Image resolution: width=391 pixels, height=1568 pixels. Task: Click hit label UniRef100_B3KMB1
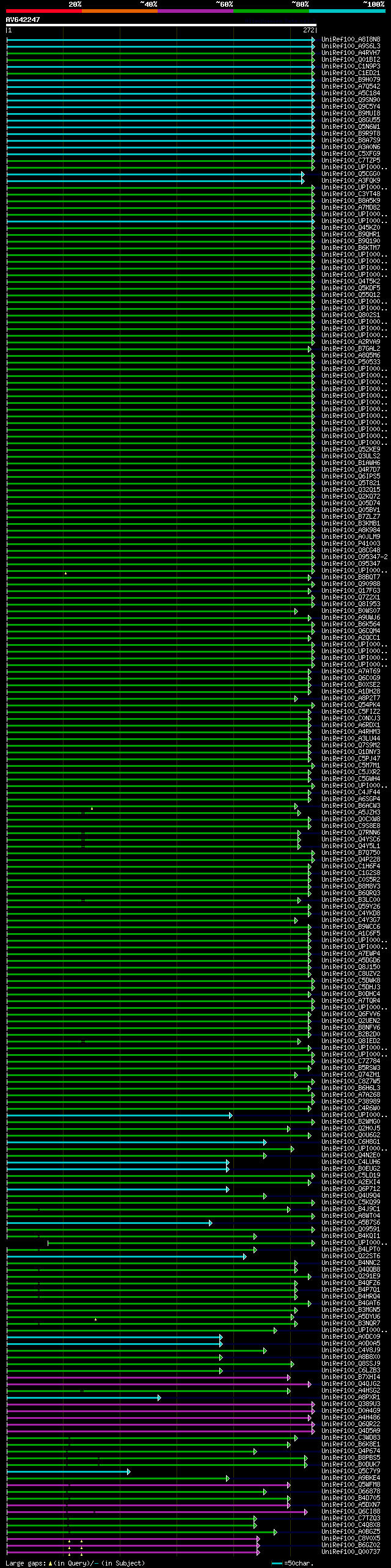coord(351,524)
